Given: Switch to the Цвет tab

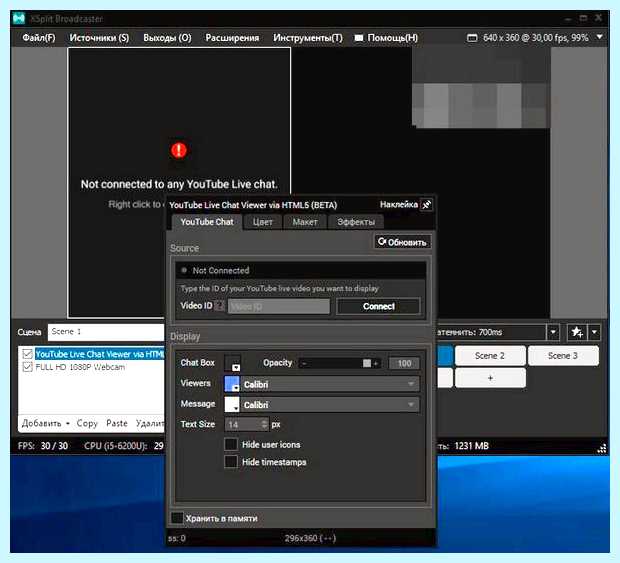Looking at the screenshot, I should [x=263, y=222].
